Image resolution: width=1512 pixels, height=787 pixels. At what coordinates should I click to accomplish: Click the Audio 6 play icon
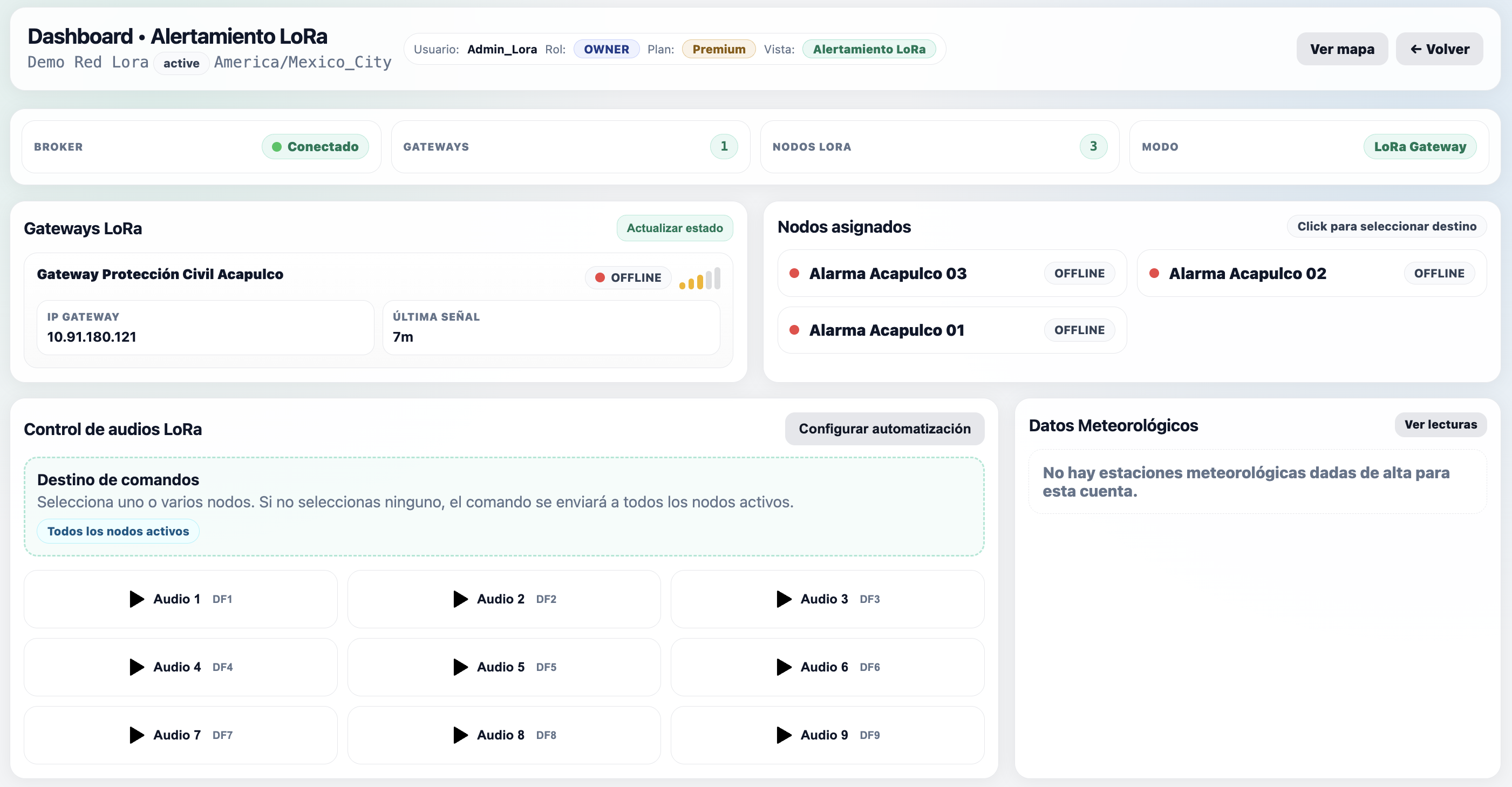pyautogui.click(x=784, y=667)
